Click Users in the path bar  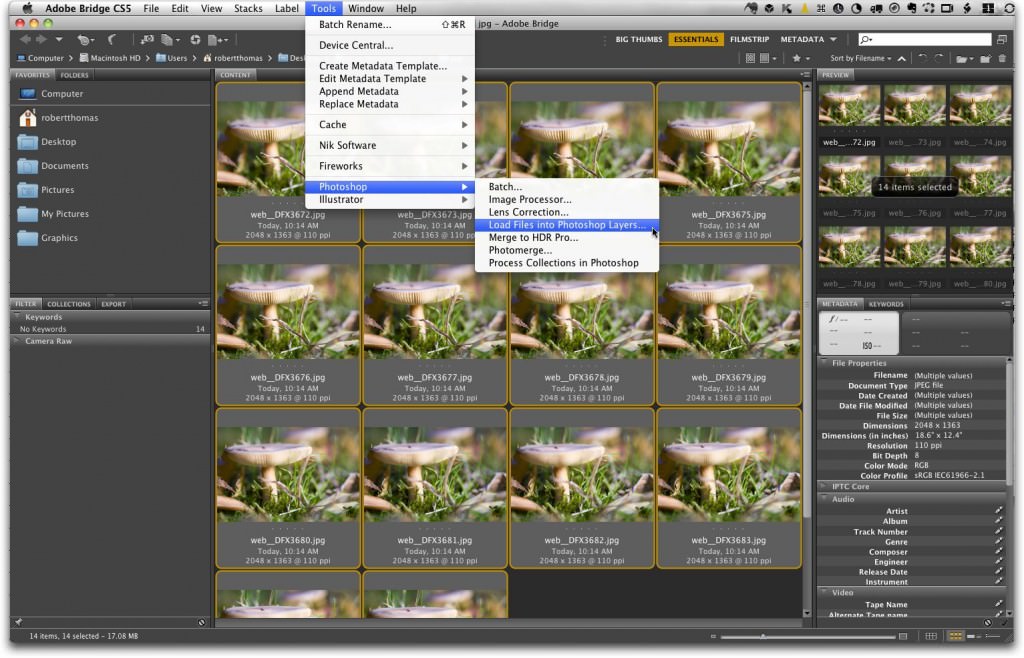(171, 58)
